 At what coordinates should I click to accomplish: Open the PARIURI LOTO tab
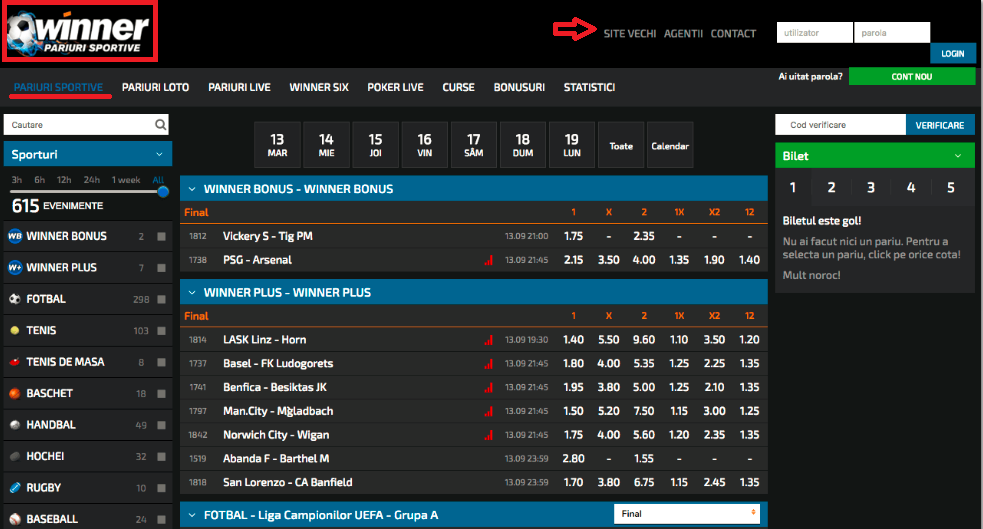[155, 87]
